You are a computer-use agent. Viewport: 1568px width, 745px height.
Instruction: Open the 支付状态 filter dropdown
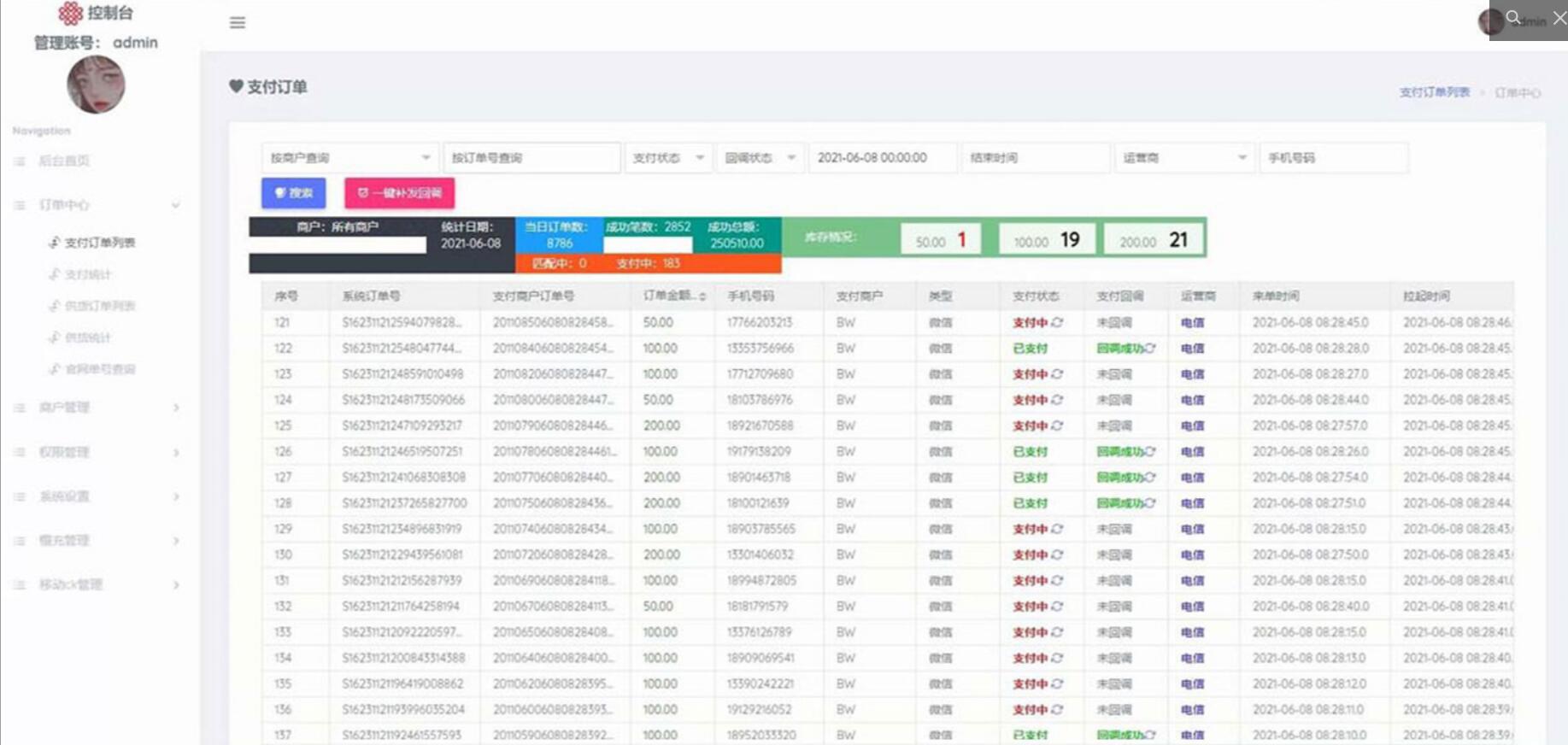point(668,157)
